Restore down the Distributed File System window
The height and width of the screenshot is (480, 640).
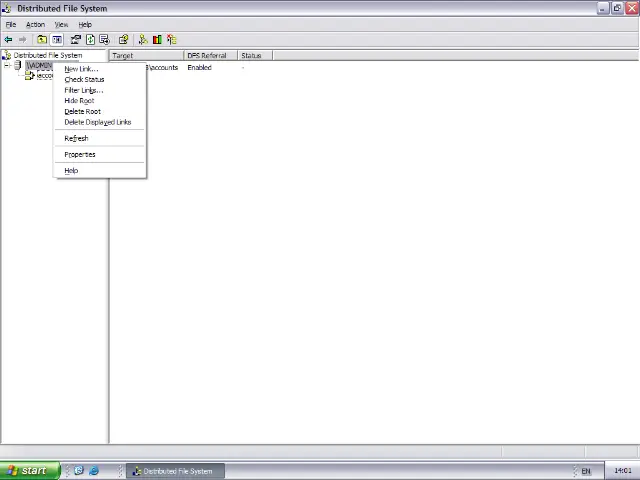coord(617,8)
